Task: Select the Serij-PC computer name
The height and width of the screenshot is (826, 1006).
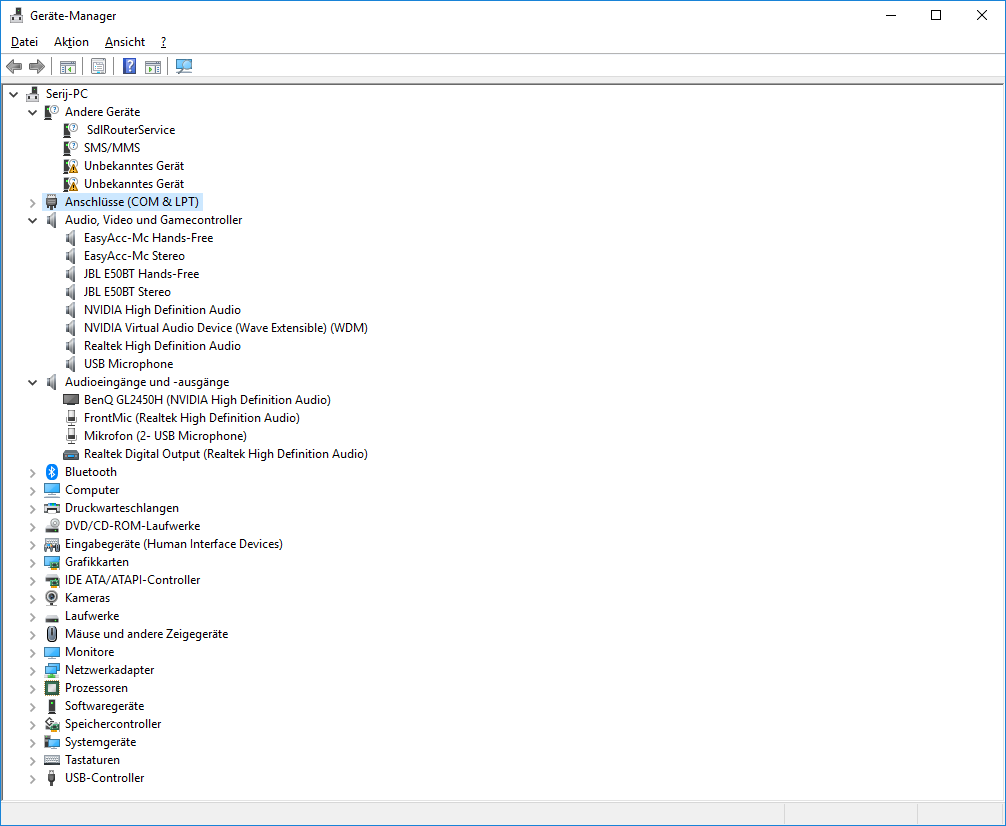Action: (66, 94)
